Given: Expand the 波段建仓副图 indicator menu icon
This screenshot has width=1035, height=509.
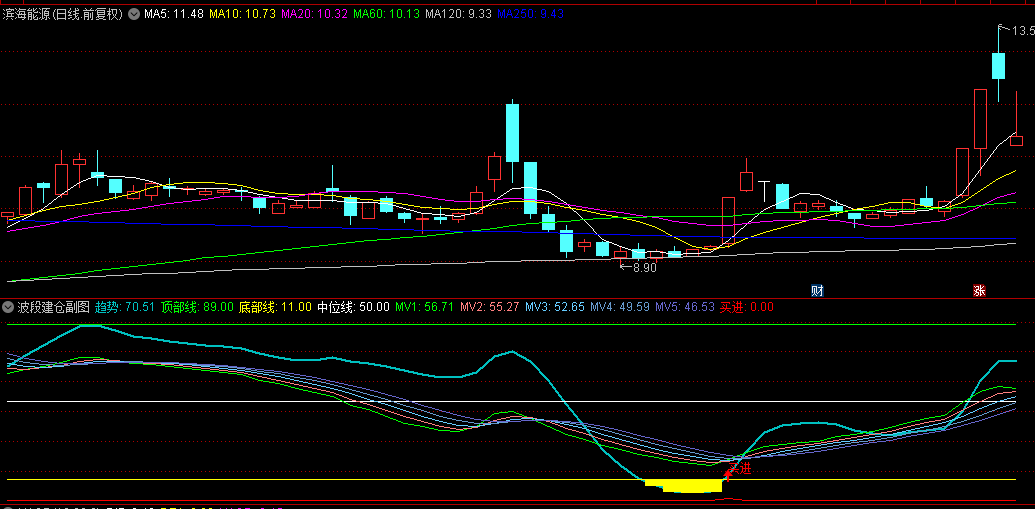Looking at the screenshot, I should (x=9, y=307).
